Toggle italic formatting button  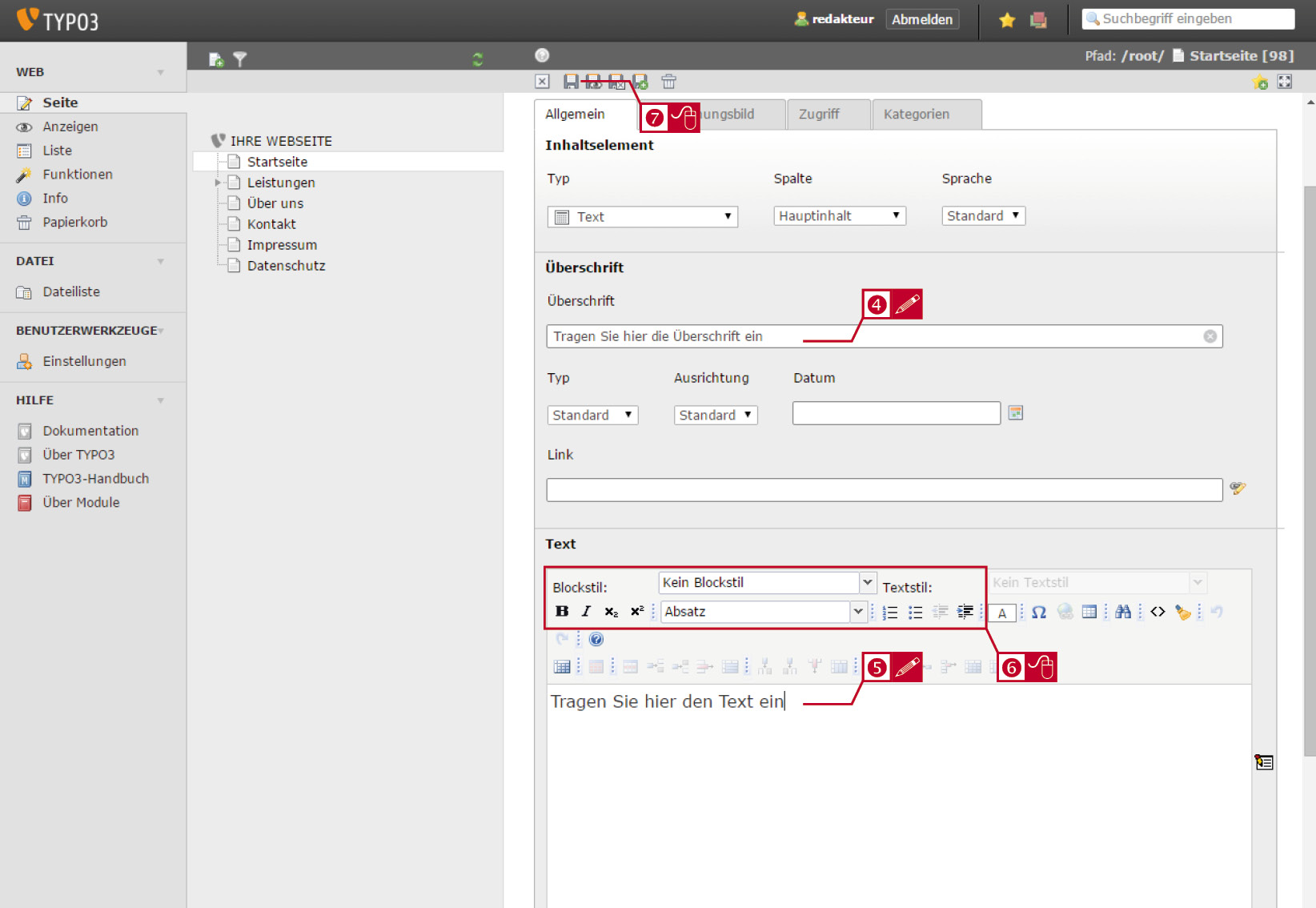point(587,612)
